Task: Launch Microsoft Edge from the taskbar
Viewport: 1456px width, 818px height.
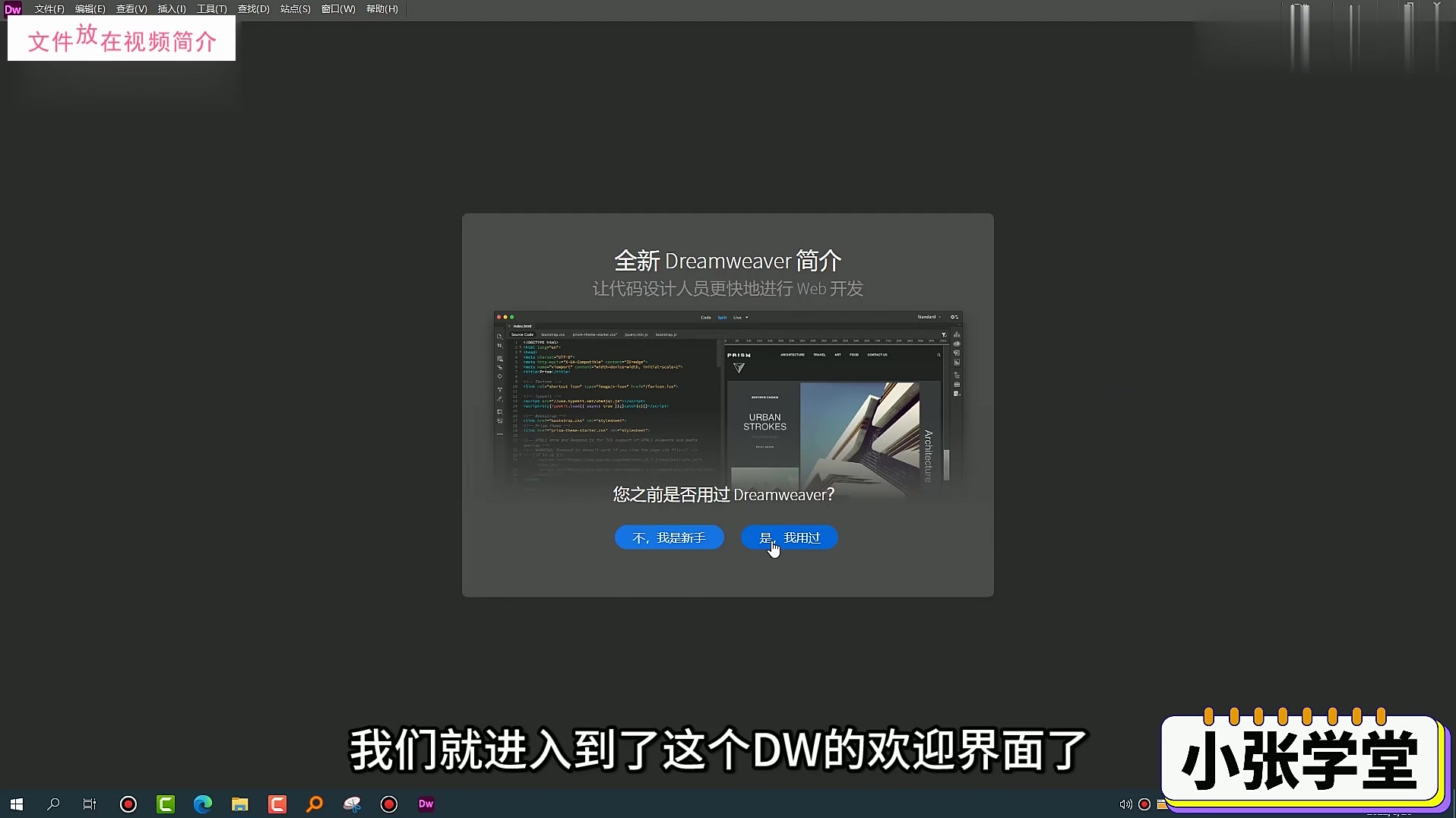Action: [203, 804]
